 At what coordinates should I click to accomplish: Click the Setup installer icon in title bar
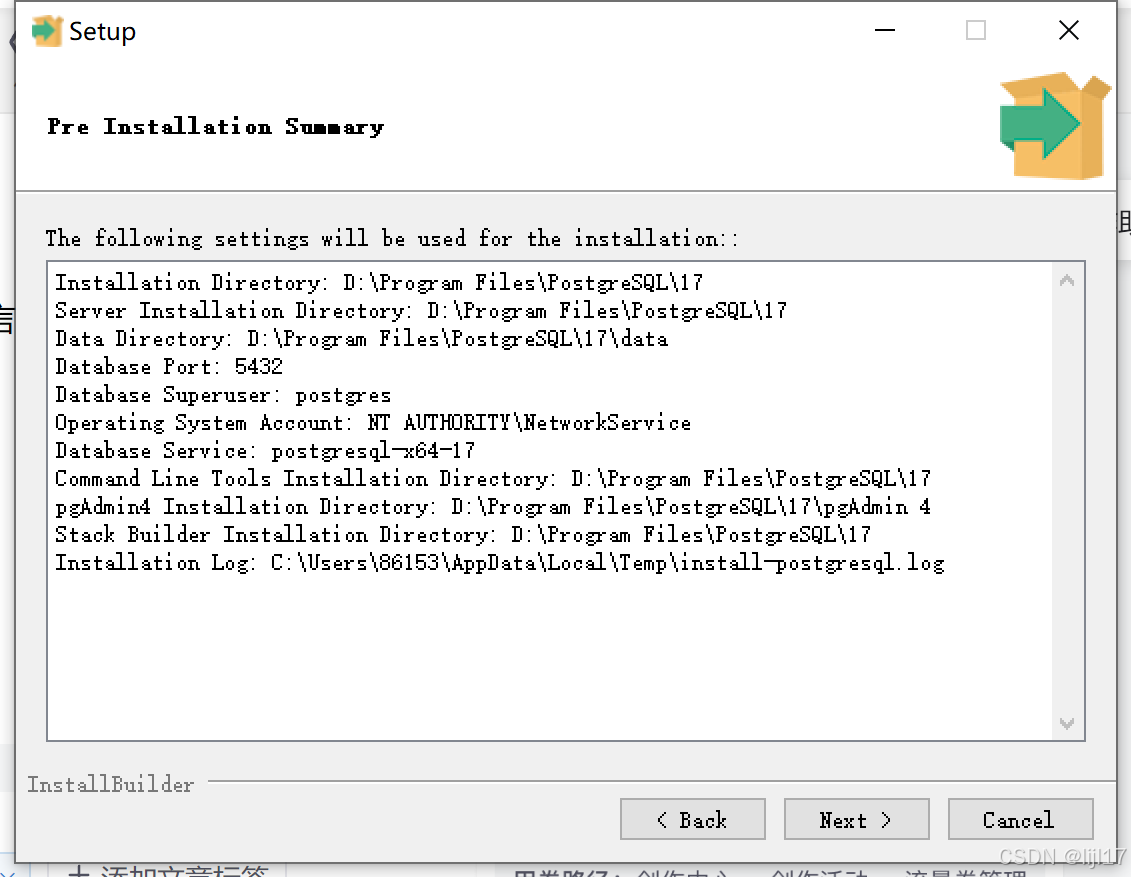(47, 31)
